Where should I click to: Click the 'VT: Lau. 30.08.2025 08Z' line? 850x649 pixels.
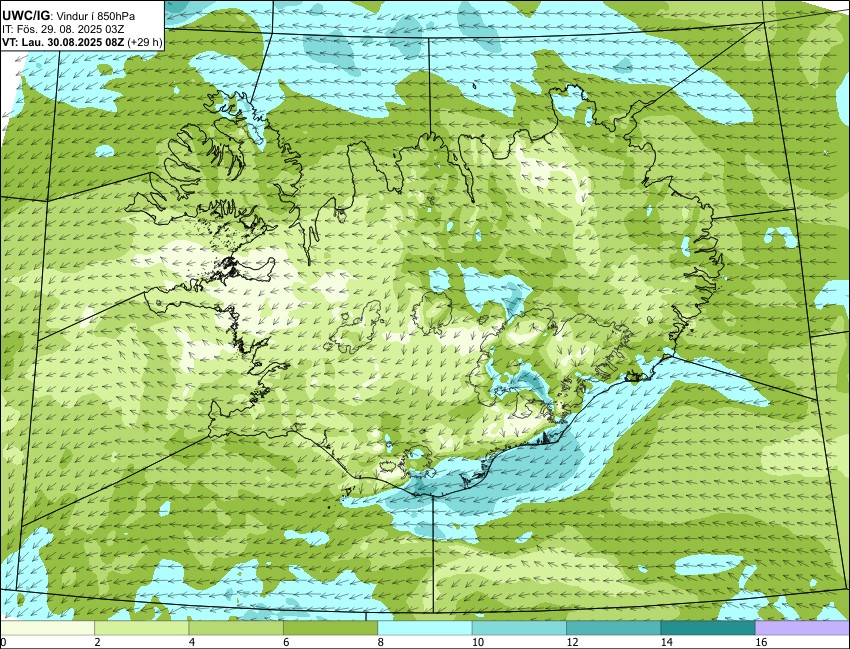63,43
